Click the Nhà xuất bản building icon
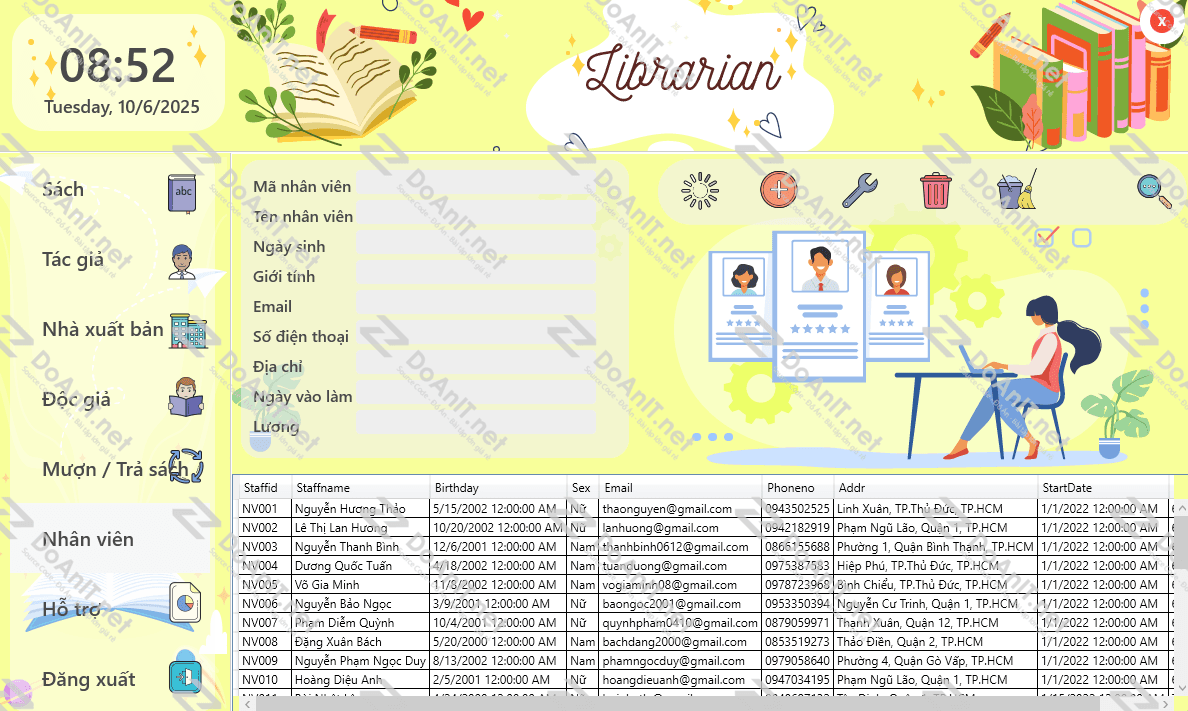The width and height of the screenshot is (1188, 711). click(187, 330)
